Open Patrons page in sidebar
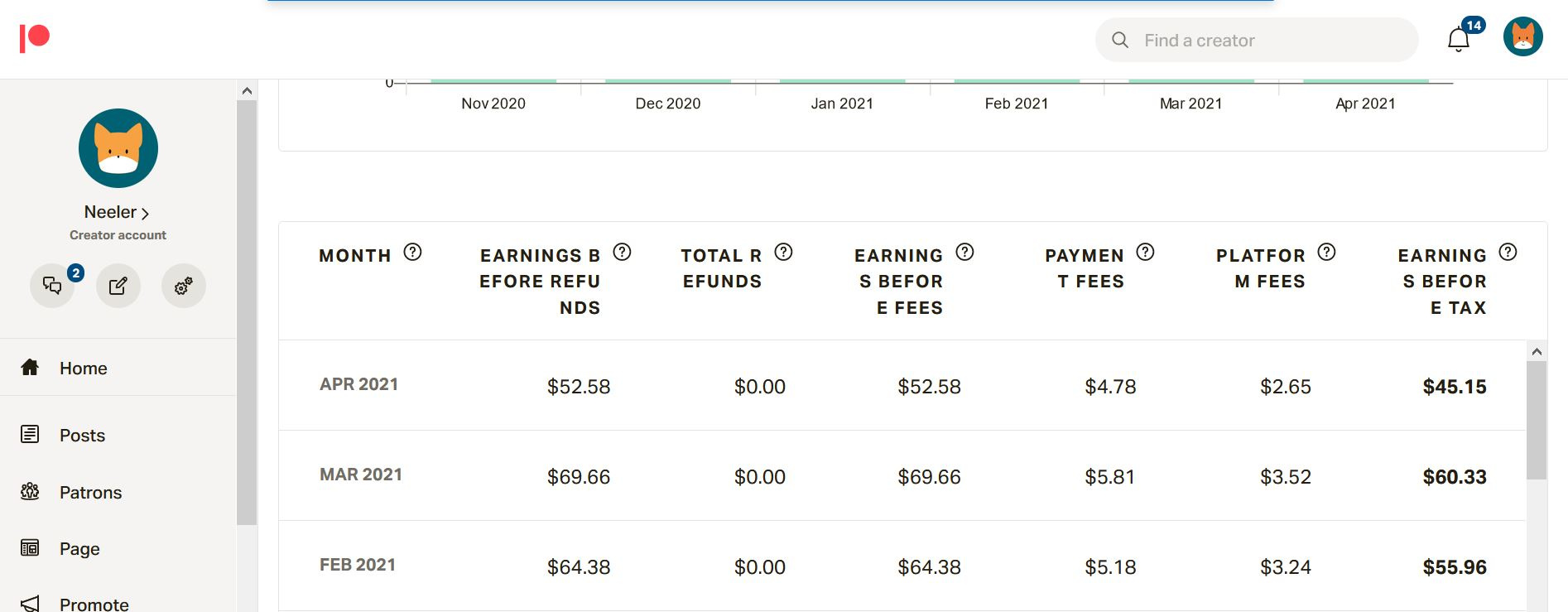The image size is (1568, 612). [x=90, y=492]
